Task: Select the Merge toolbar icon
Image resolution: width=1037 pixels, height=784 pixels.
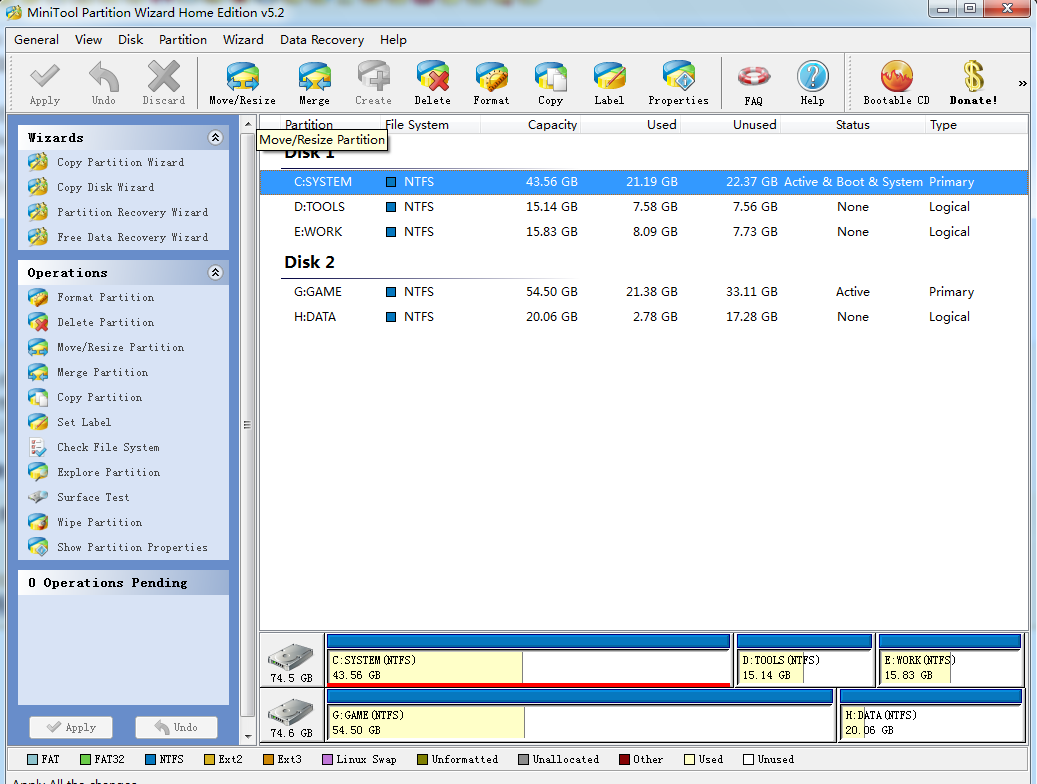Action: click(314, 77)
